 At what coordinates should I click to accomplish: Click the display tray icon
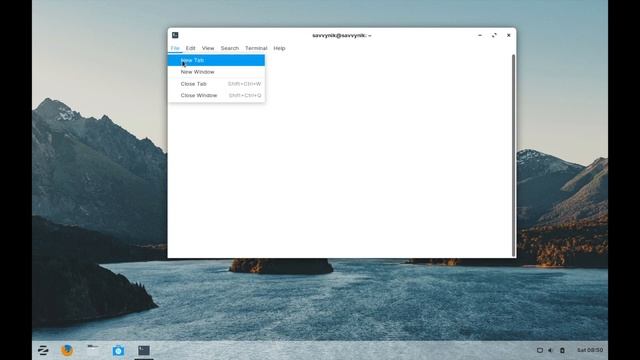[x=540, y=350]
